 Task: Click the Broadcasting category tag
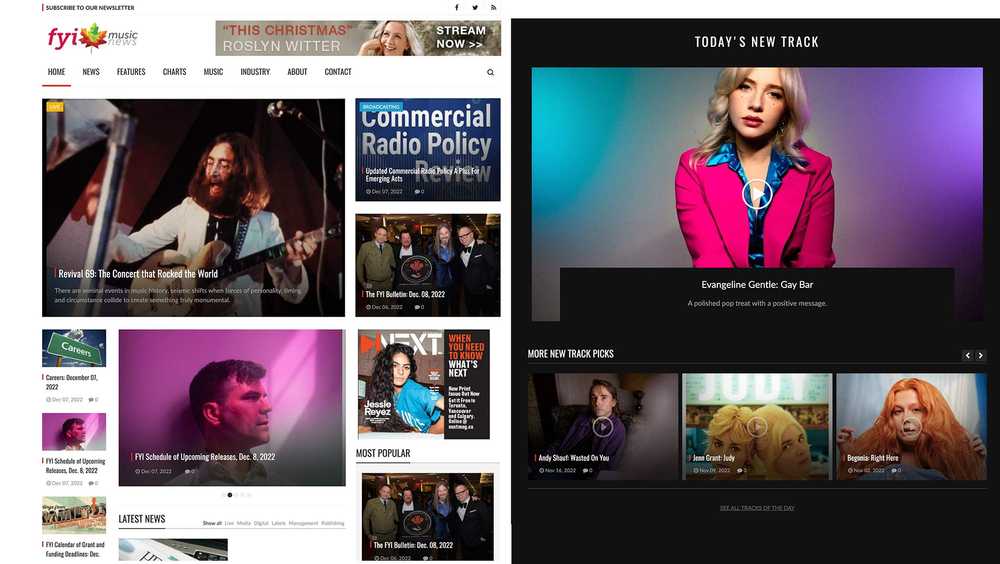click(x=381, y=107)
